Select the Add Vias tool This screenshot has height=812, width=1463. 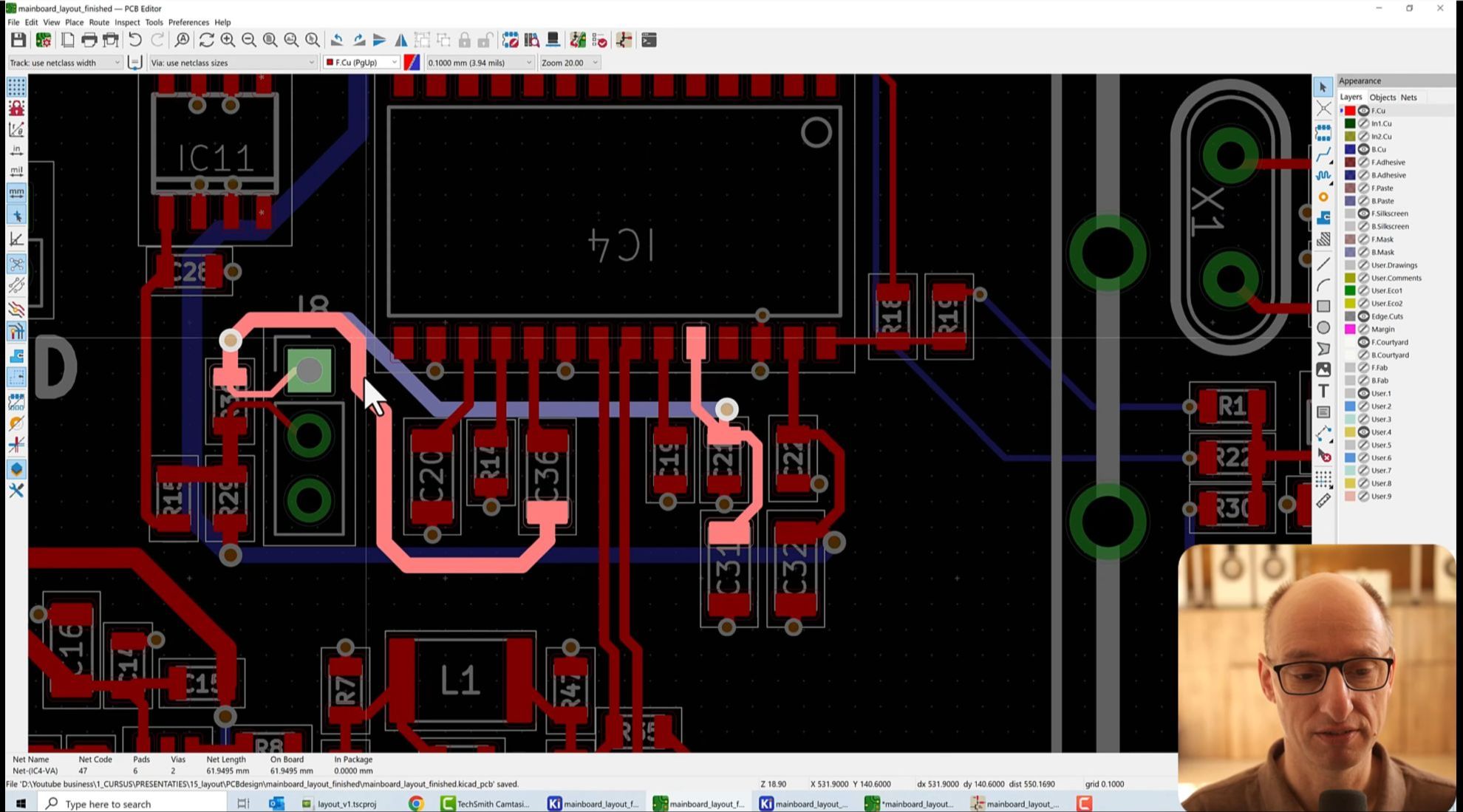click(x=1323, y=197)
